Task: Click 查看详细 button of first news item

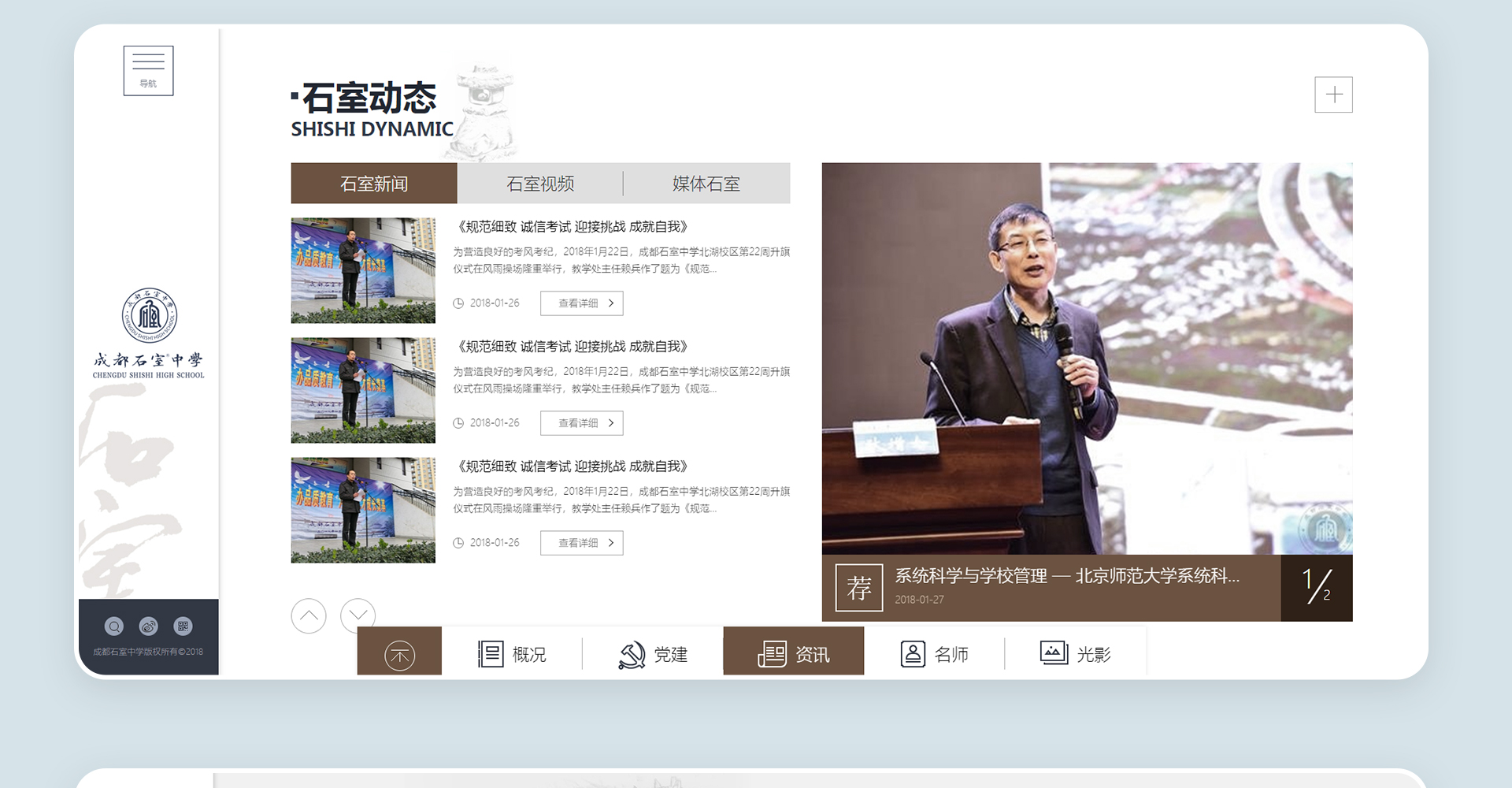Action: (582, 303)
